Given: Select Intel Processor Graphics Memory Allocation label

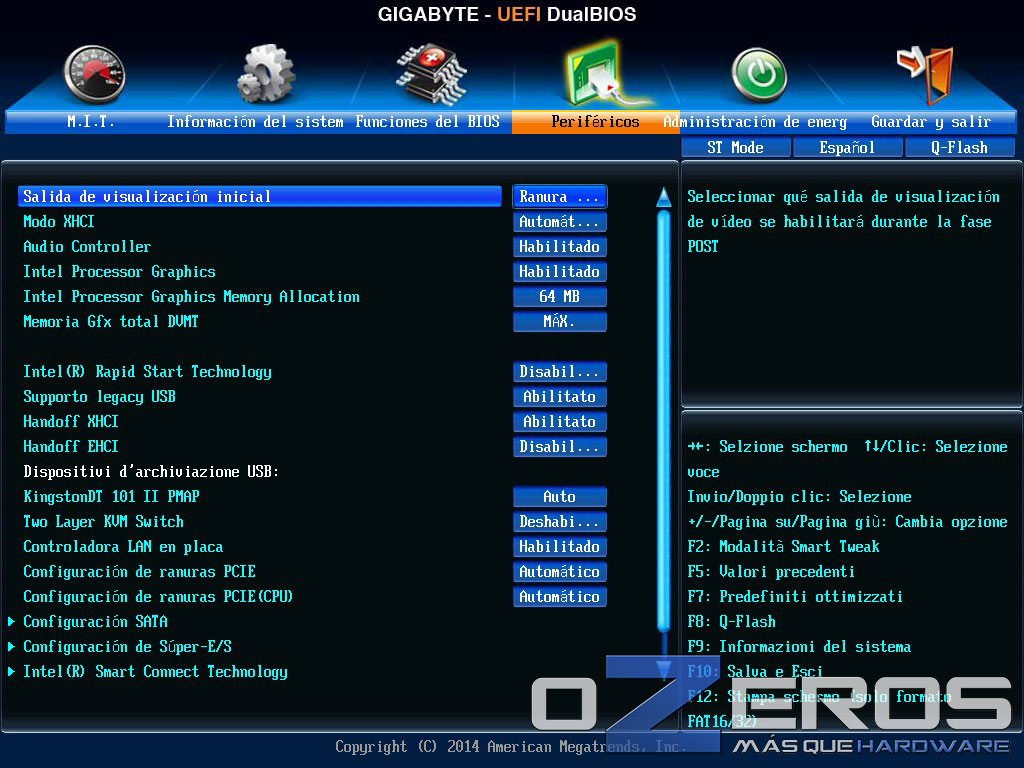Looking at the screenshot, I should tap(191, 296).
